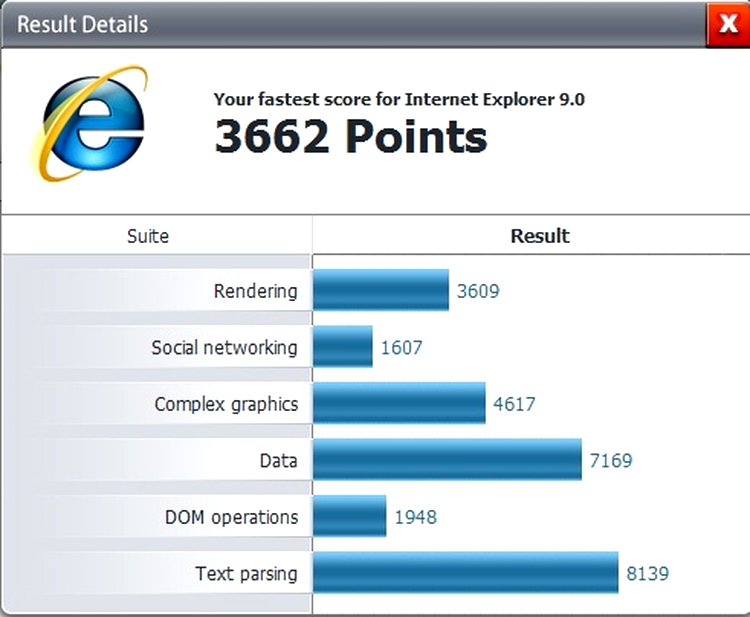
Task: Click the Data result bar
Action: [448, 460]
